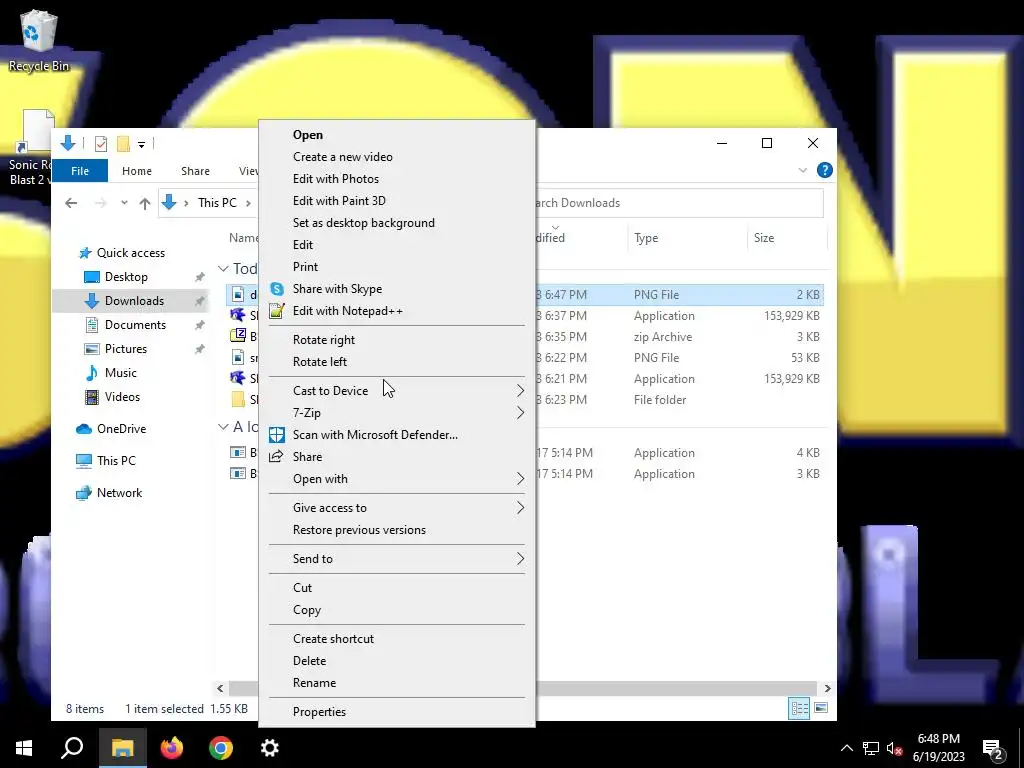Click the network tray icon
This screenshot has width=1024, height=768.
click(871, 748)
